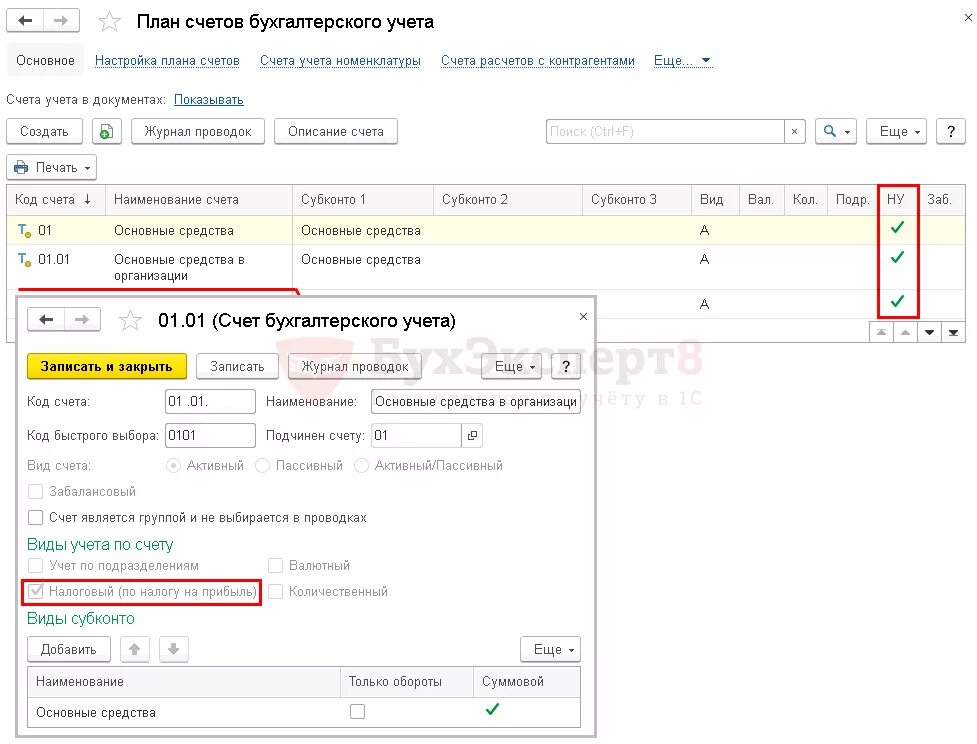This screenshot has width=977, height=744.
Task: Click the Суммовой checkmark for Основные средства
Action: pos(492,709)
